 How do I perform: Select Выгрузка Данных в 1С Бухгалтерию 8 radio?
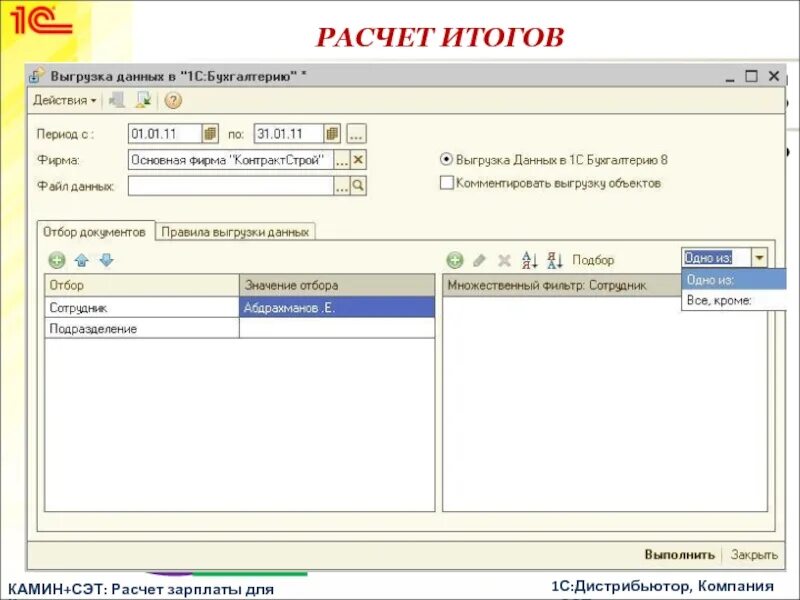[x=446, y=160]
